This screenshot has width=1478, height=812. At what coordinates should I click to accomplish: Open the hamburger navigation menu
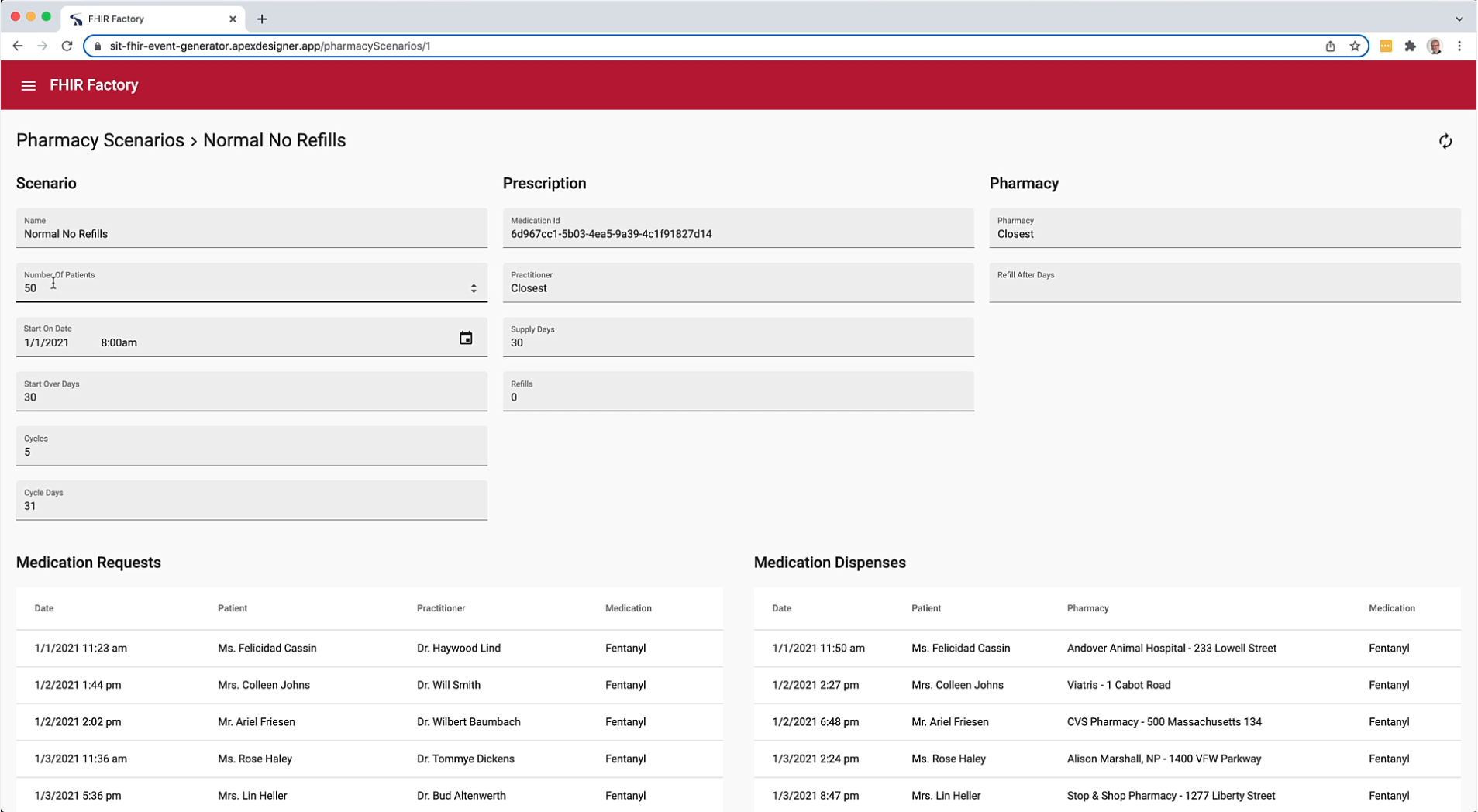point(28,85)
